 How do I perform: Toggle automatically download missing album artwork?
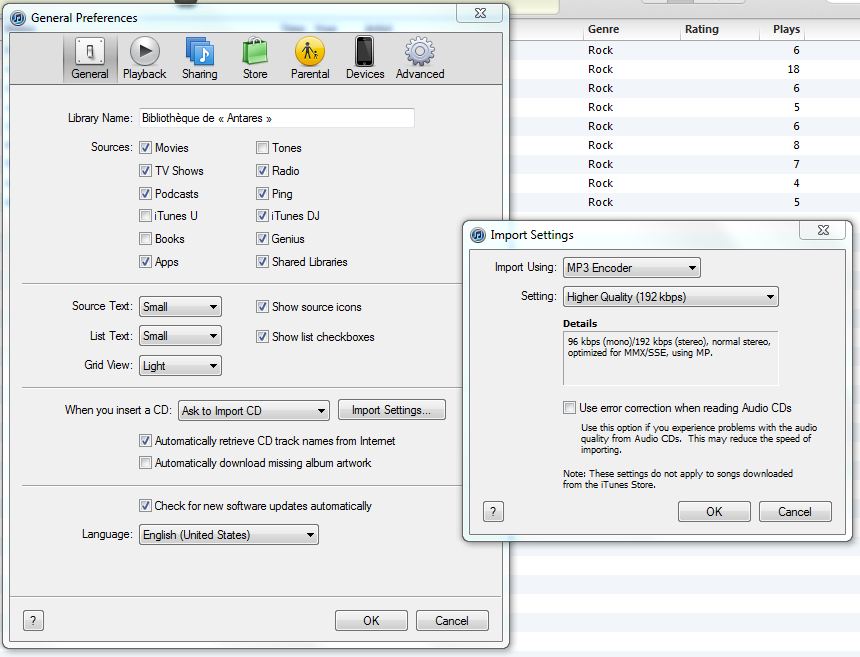(x=146, y=463)
